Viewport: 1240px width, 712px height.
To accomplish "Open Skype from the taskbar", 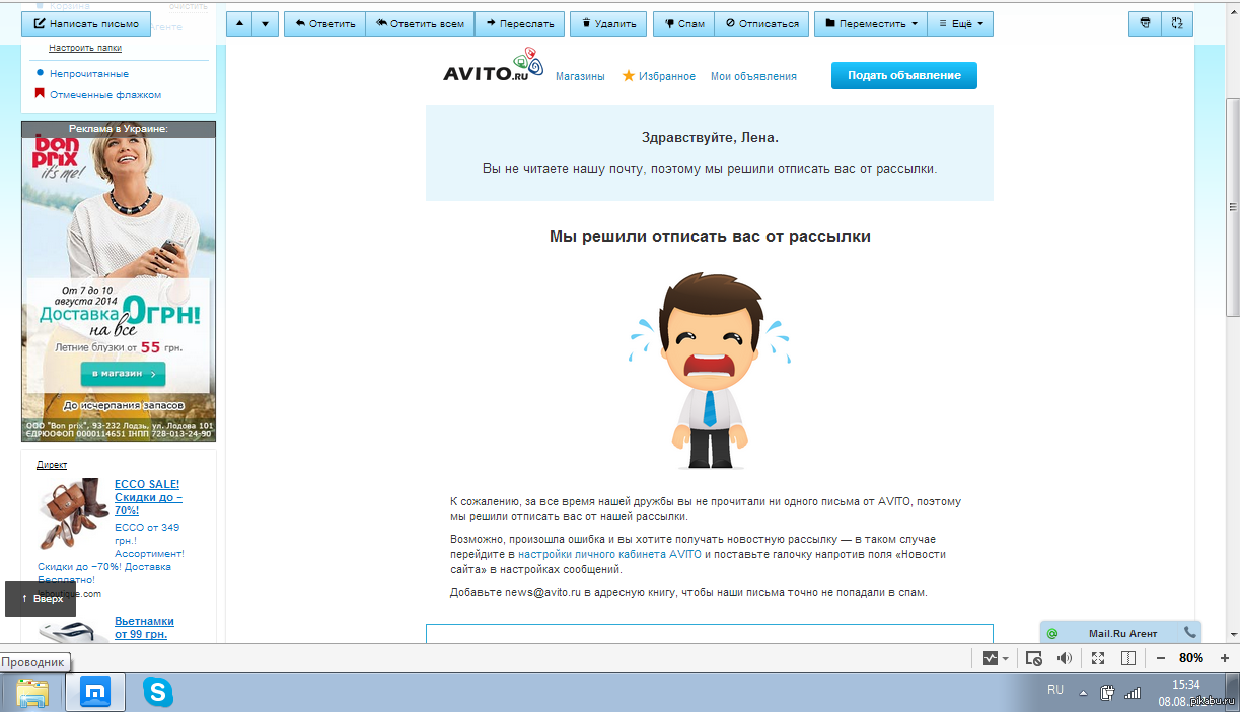I will coord(157,692).
